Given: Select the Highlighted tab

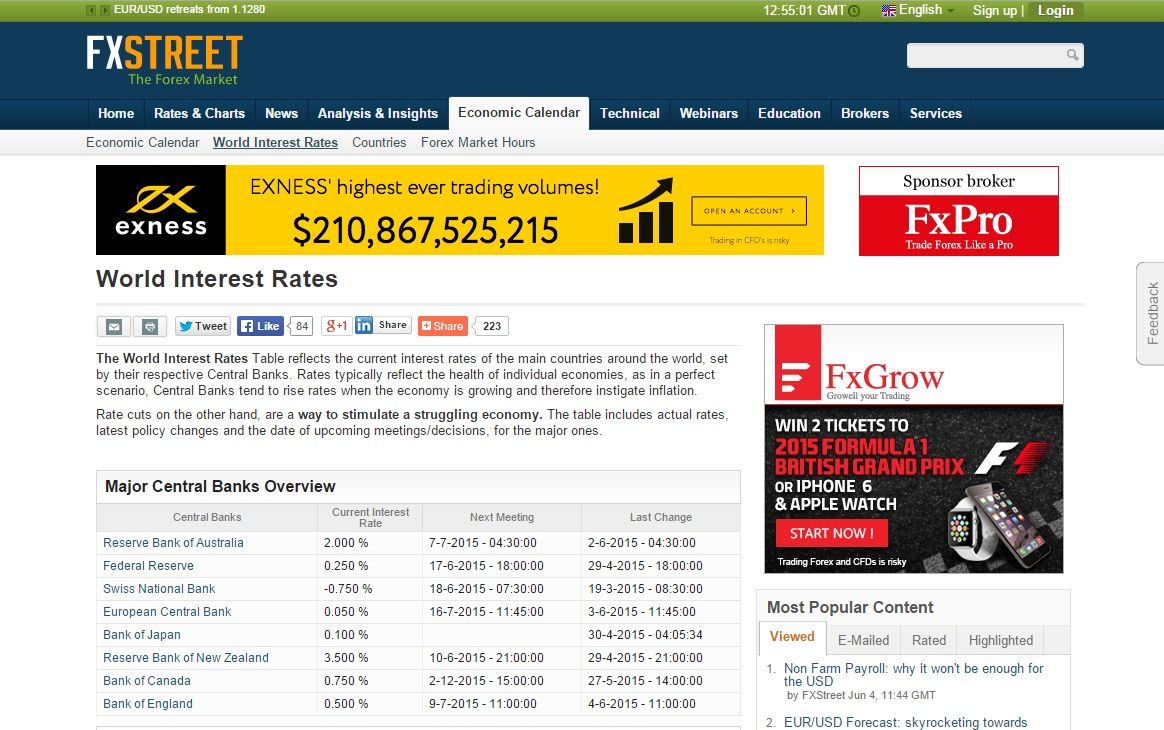Looking at the screenshot, I should pyautogui.click(x=1001, y=640).
